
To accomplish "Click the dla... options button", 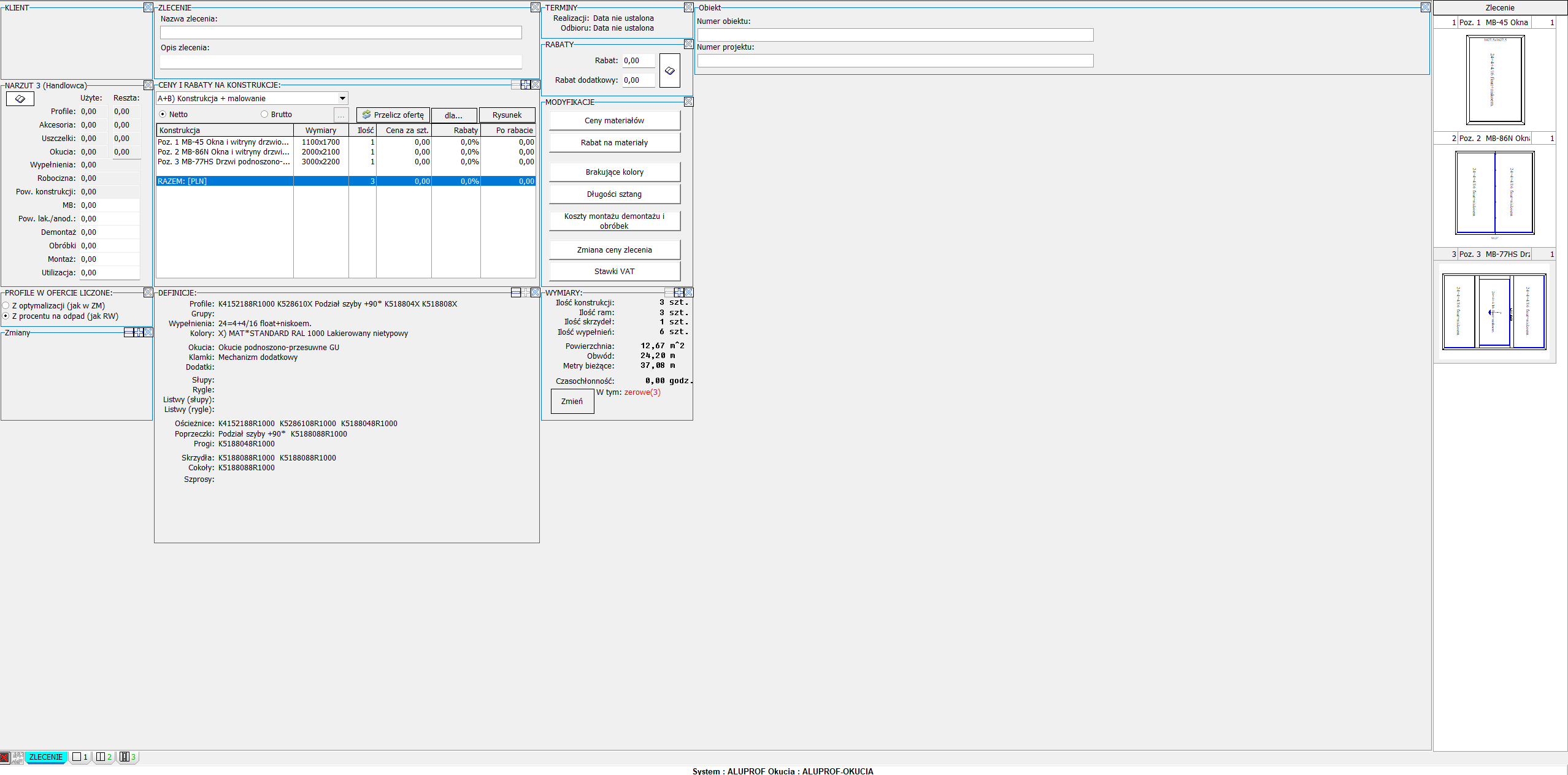I will coord(453,115).
